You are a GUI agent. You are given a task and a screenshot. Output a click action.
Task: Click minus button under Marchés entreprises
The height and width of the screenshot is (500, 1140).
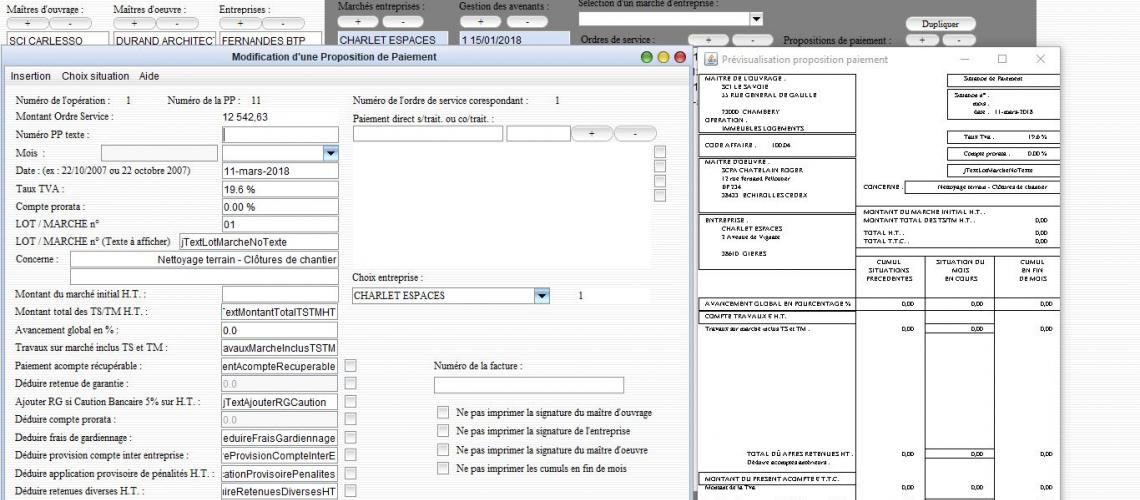click(403, 22)
